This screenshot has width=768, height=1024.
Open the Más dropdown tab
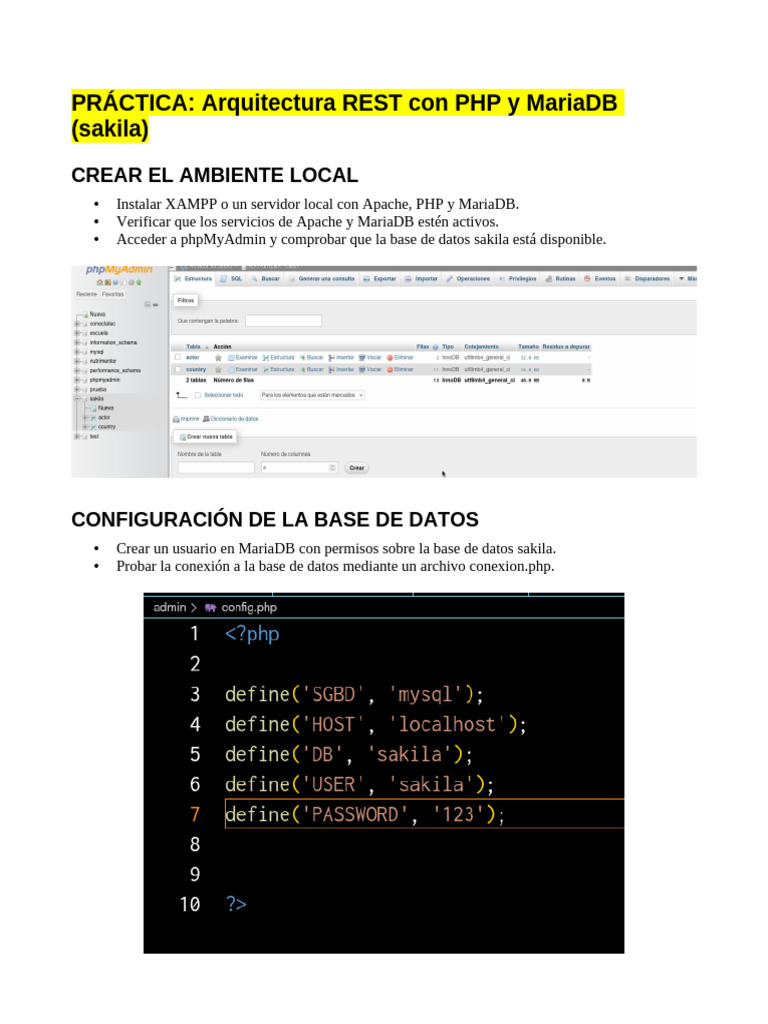point(688,279)
